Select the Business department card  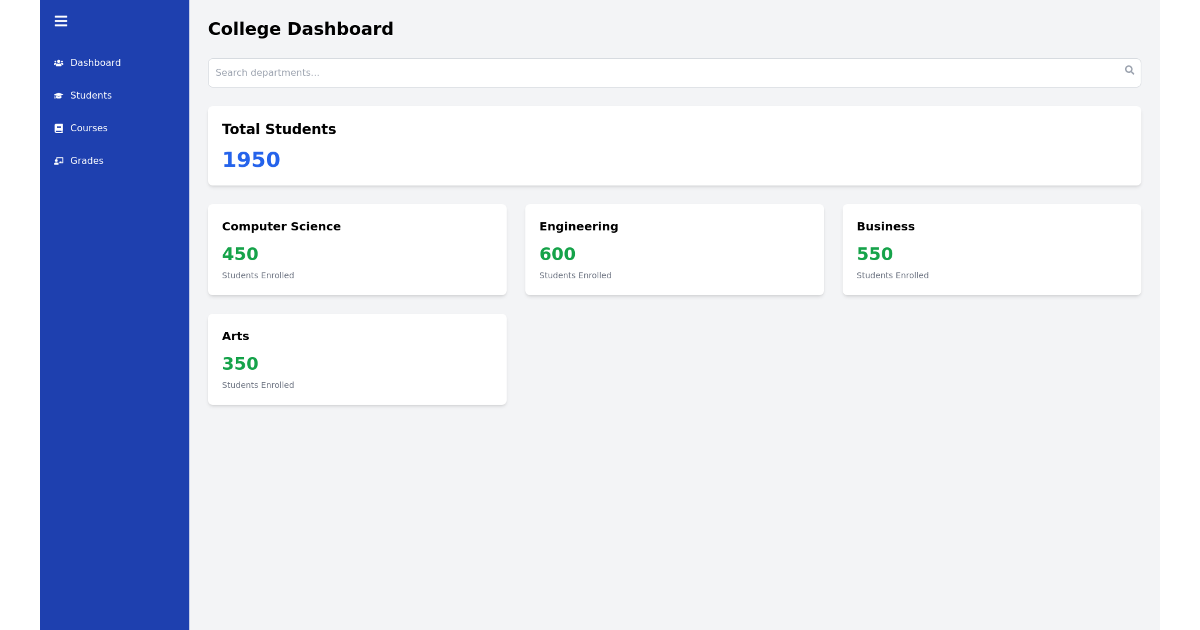click(x=991, y=249)
